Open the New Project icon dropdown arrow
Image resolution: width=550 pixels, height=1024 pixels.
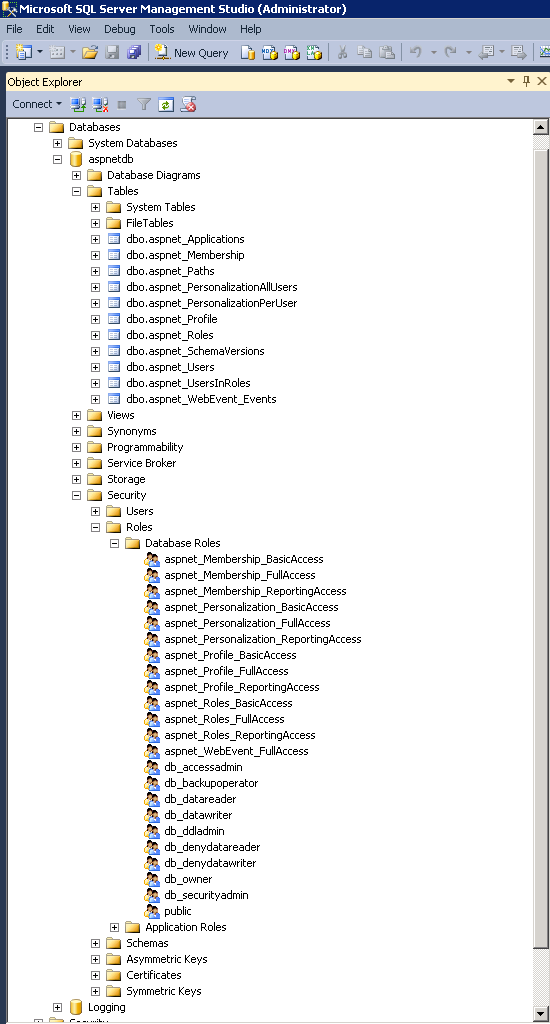tap(40, 52)
